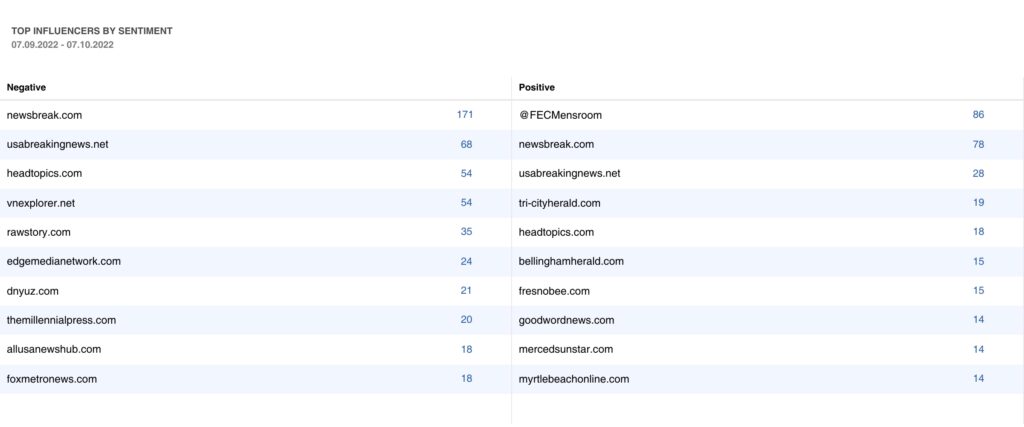Click the 171 count for newsbreak.com
Image resolution: width=1024 pixels, height=427 pixels.
[464, 115]
